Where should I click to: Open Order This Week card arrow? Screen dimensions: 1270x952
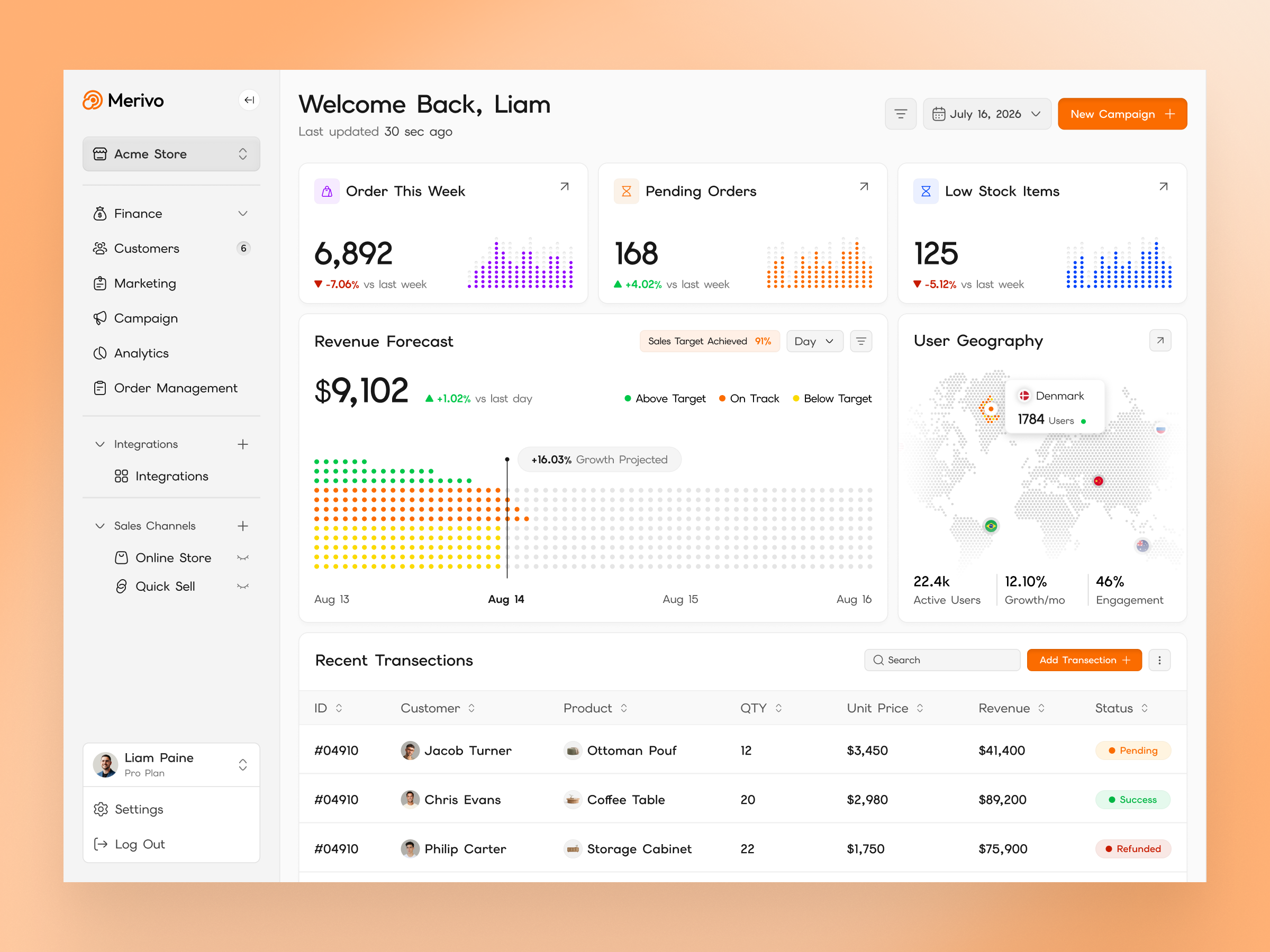coord(565,187)
